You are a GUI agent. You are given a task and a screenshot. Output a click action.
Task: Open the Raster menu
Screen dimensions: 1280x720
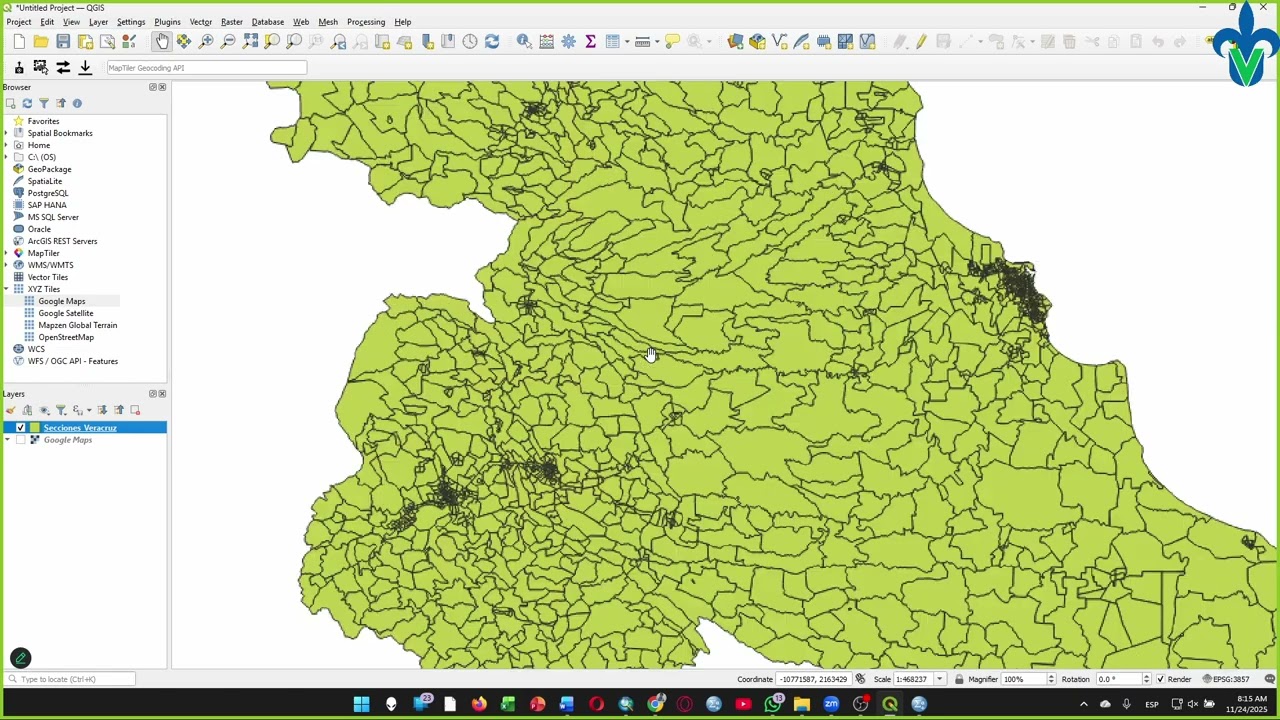click(x=232, y=22)
